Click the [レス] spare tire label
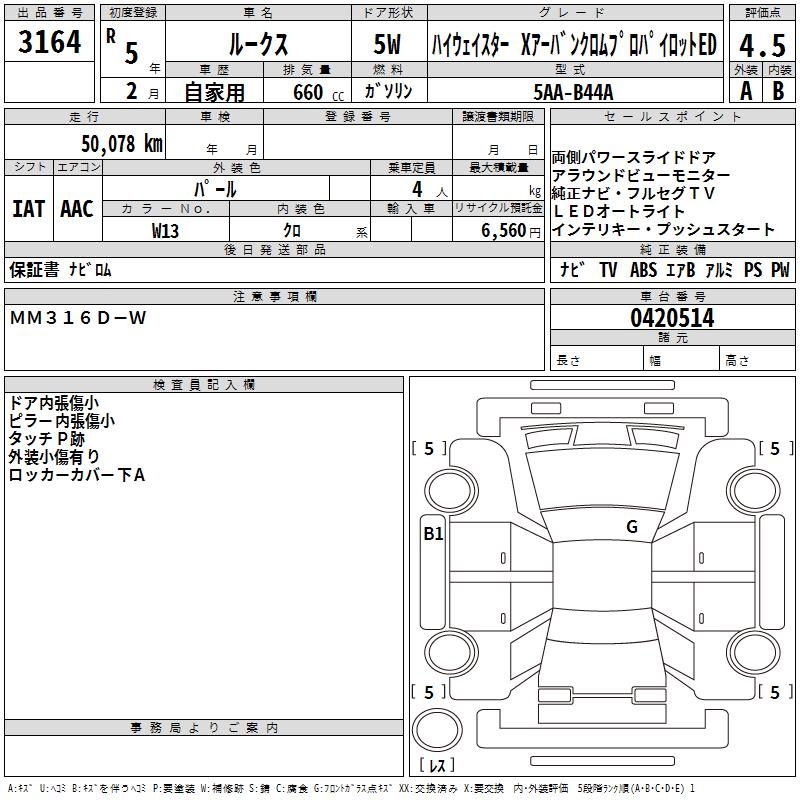This screenshot has width=800, height=800. tap(437, 766)
